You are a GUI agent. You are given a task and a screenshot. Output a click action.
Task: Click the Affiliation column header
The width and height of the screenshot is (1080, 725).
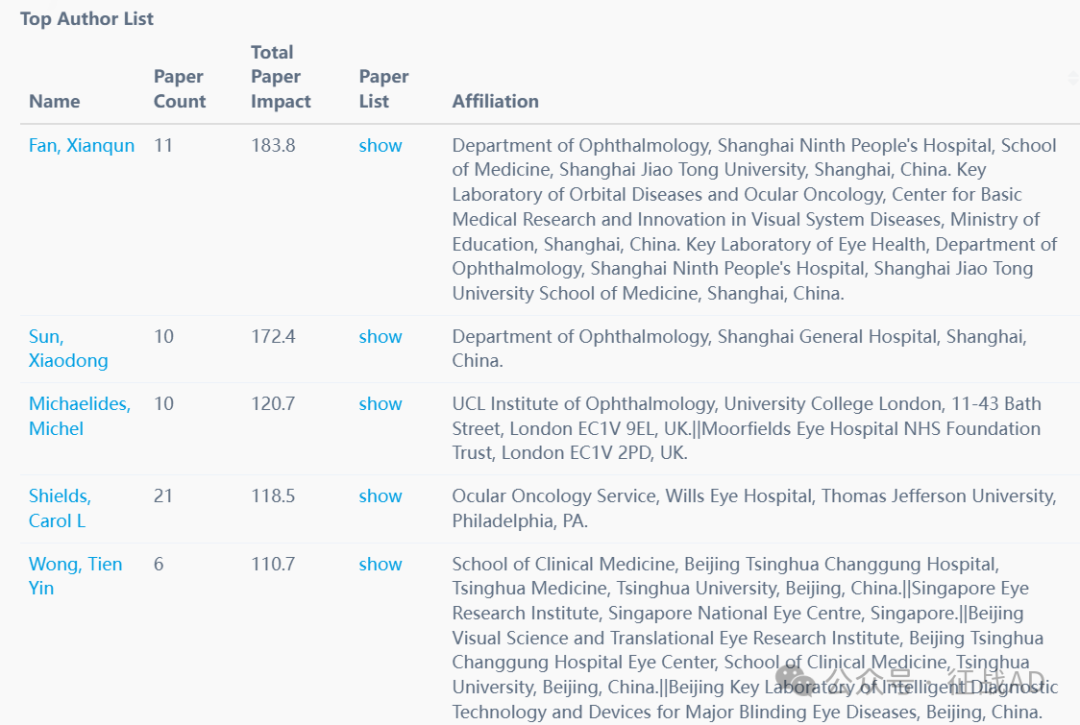(495, 101)
